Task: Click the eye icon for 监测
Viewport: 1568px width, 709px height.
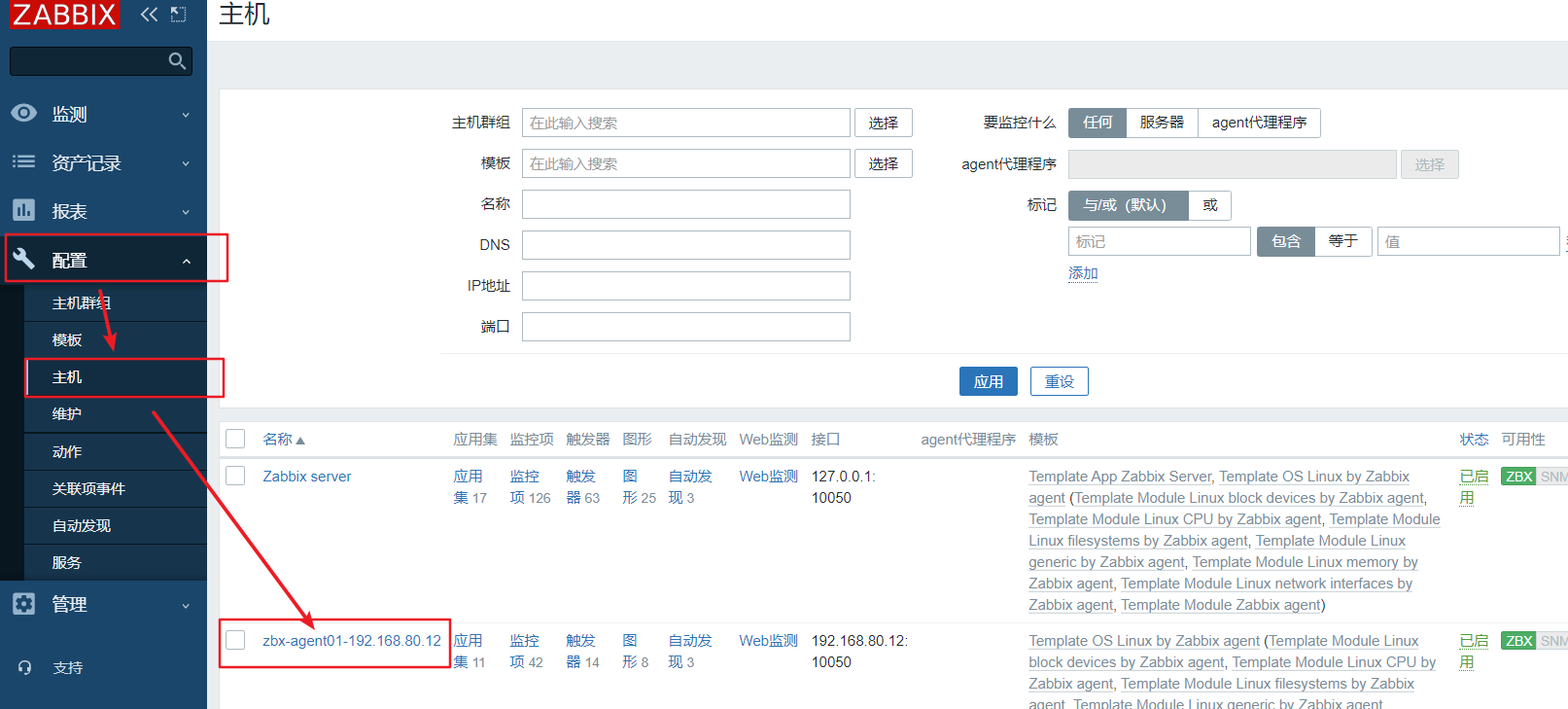Action: (24, 113)
